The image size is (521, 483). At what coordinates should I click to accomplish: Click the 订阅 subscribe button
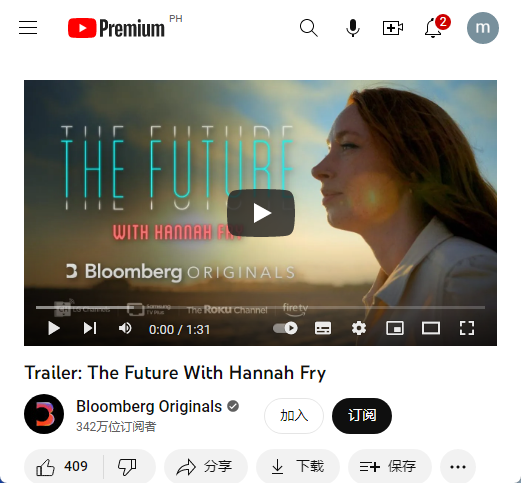(362, 416)
